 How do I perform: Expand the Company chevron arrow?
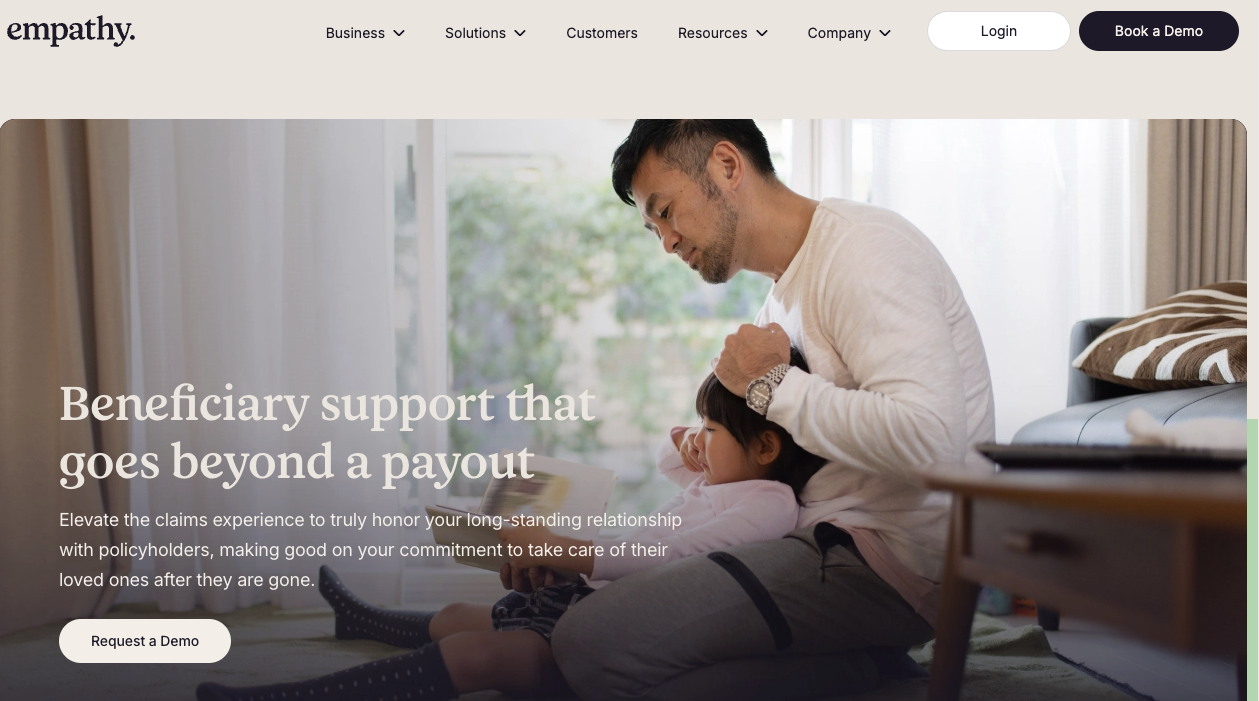[885, 33]
